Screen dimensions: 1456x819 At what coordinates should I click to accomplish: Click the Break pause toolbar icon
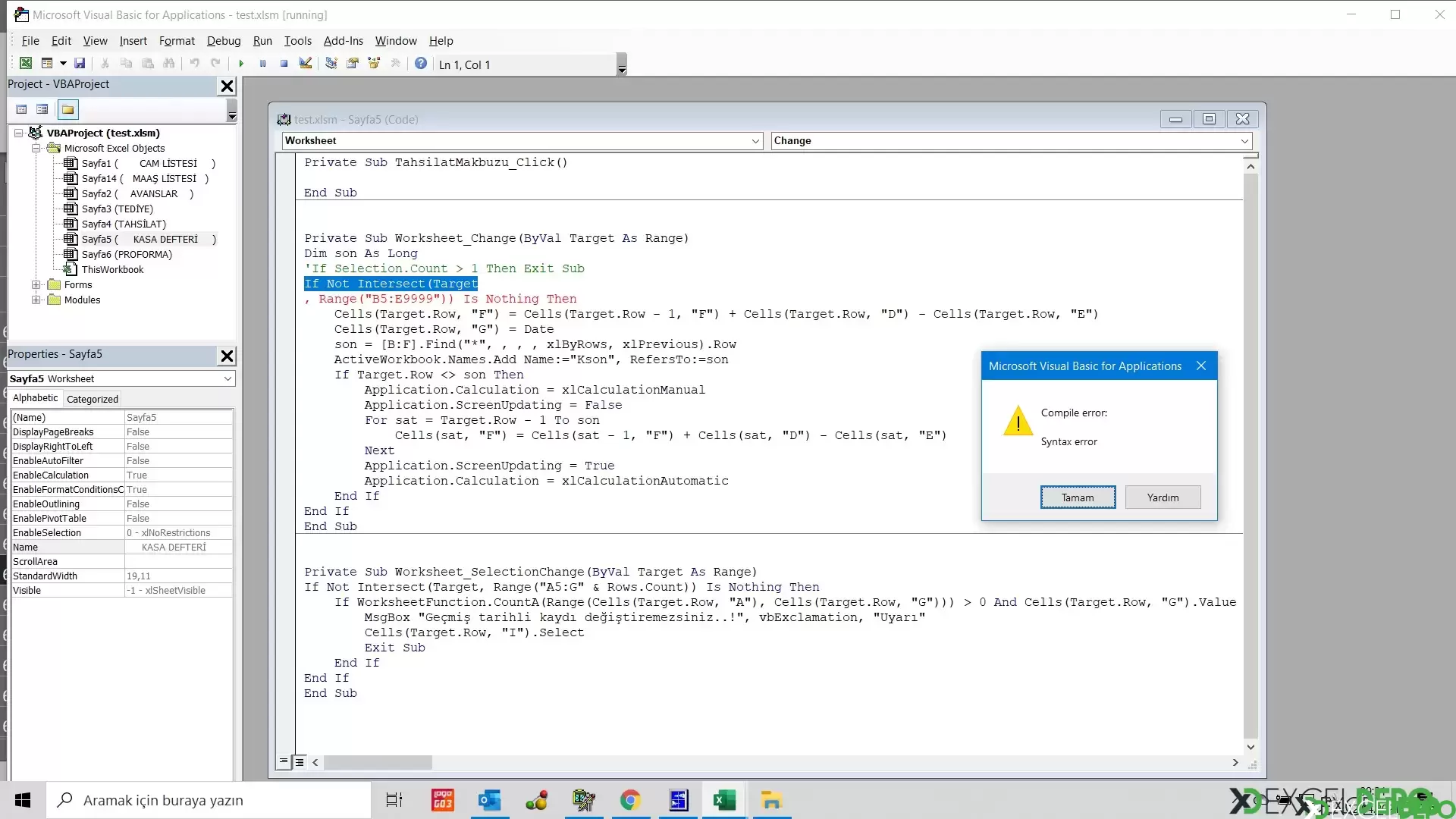pos(262,64)
